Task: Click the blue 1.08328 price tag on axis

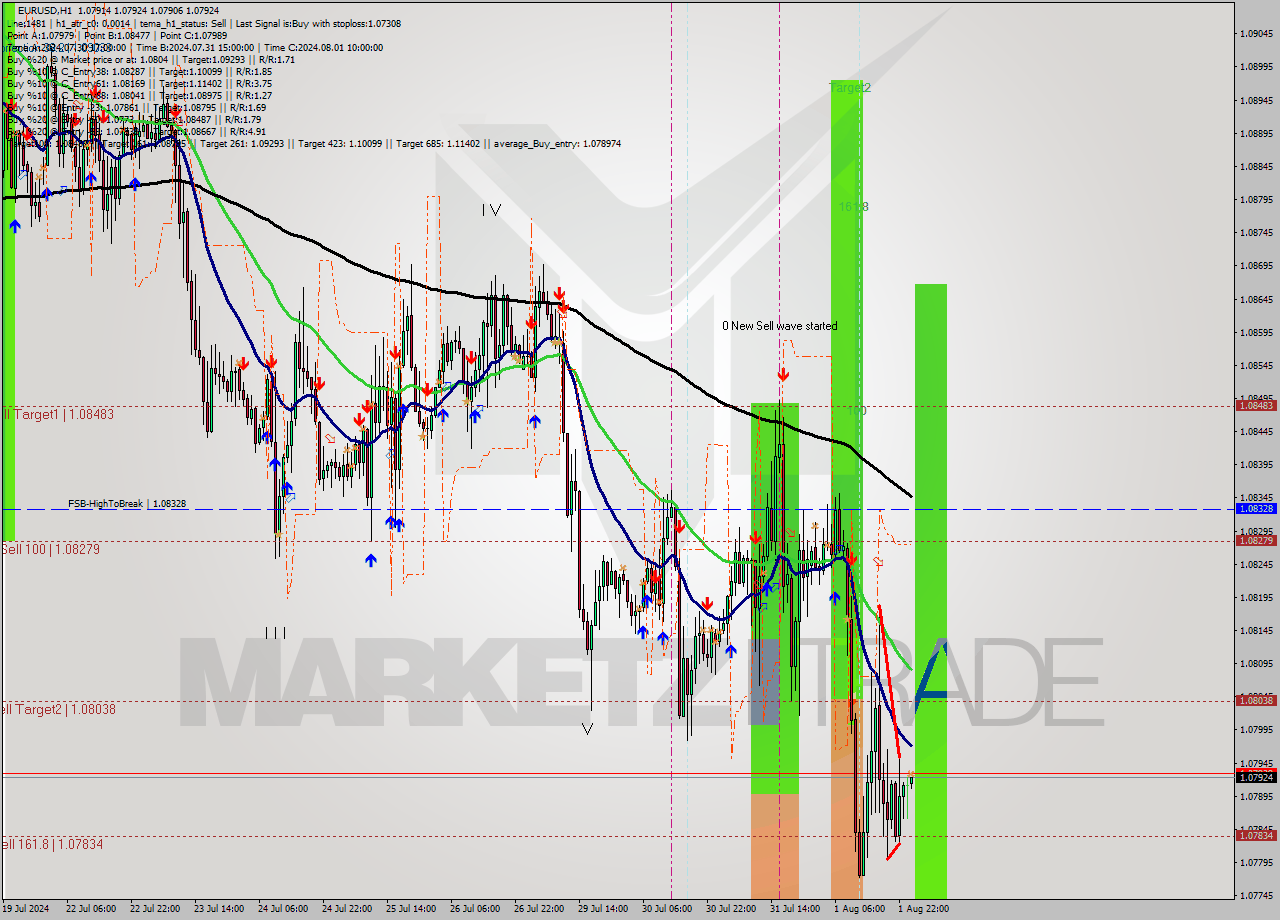Action: [x=1256, y=508]
